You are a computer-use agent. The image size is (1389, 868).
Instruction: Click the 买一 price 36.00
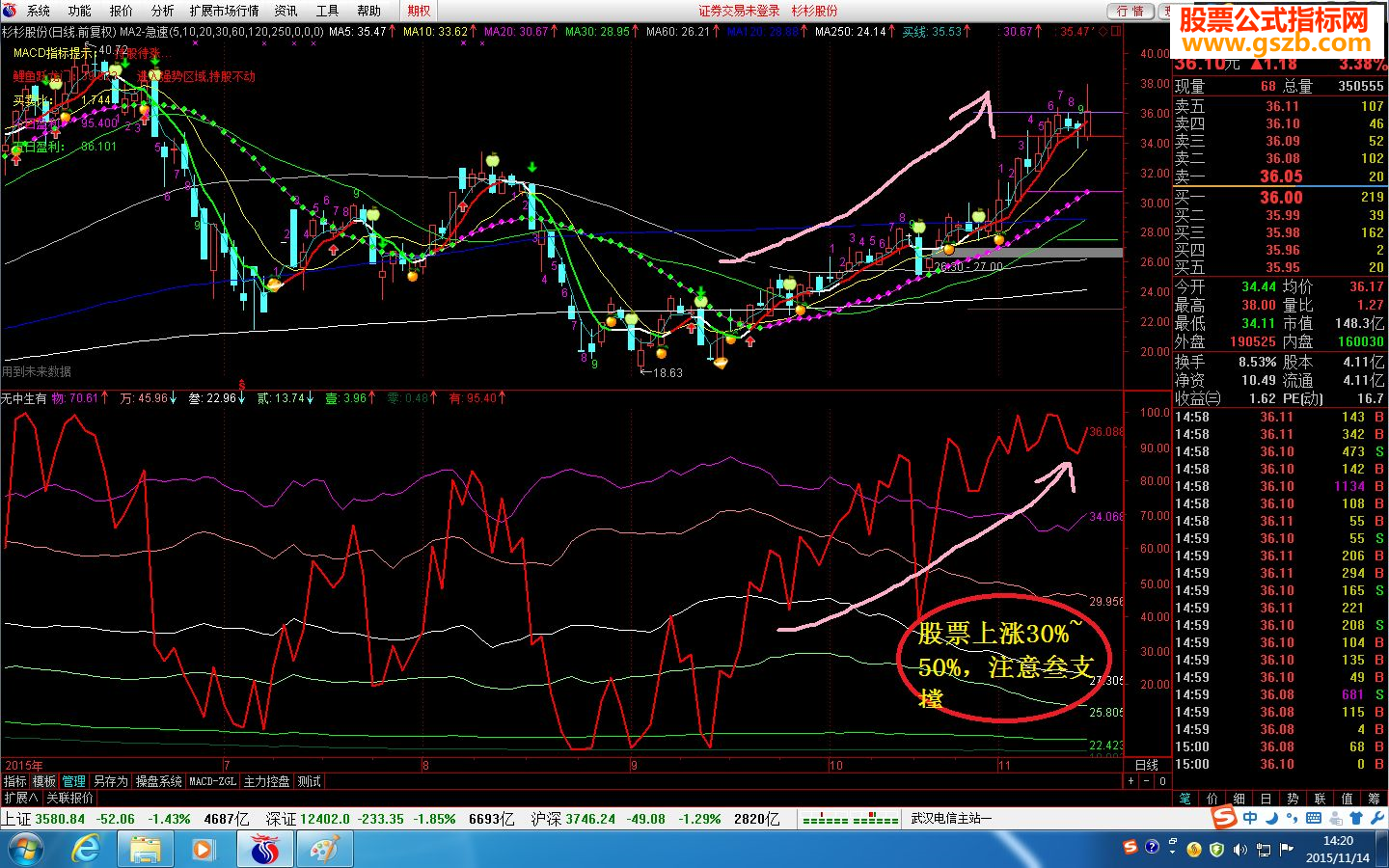[x=1281, y=197]
